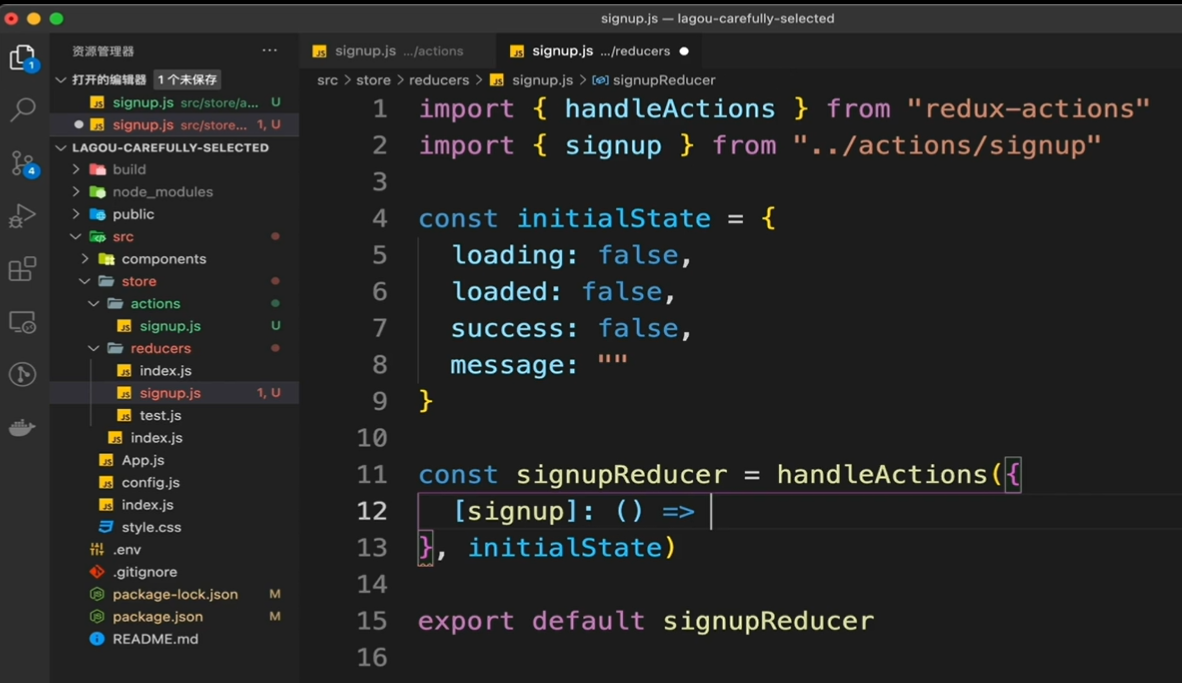This screenshot has width=1182, height=683.
Task: Click the "../actions/signup" string on line 2
Action: pos(947,145)
